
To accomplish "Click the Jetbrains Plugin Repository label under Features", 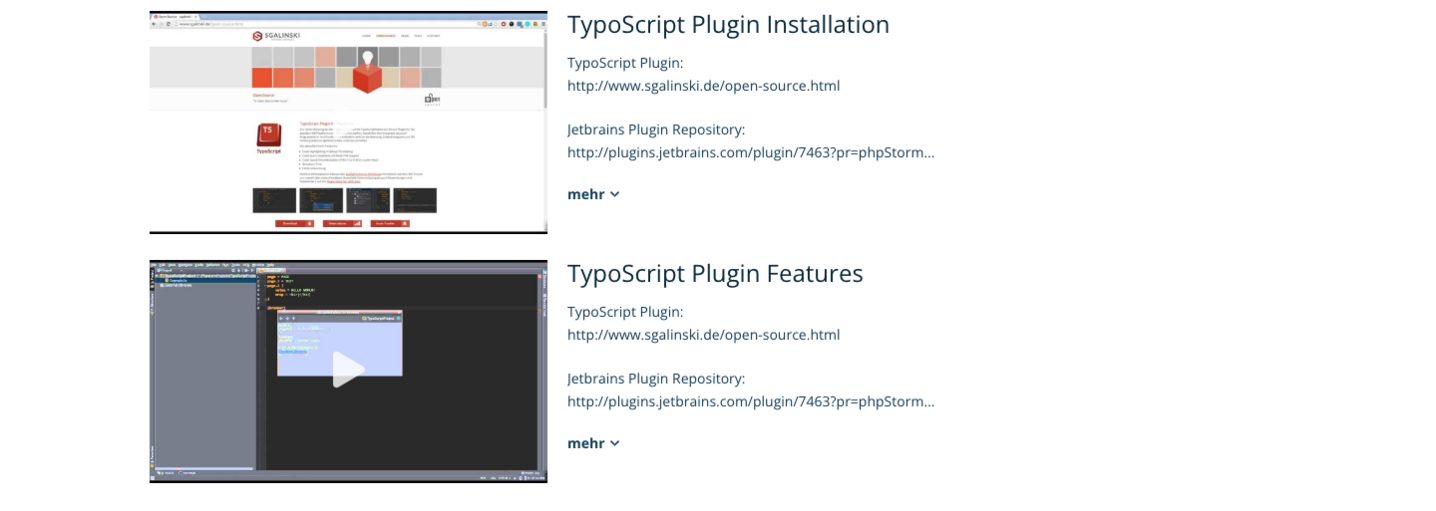I will [x=655, y=379].
